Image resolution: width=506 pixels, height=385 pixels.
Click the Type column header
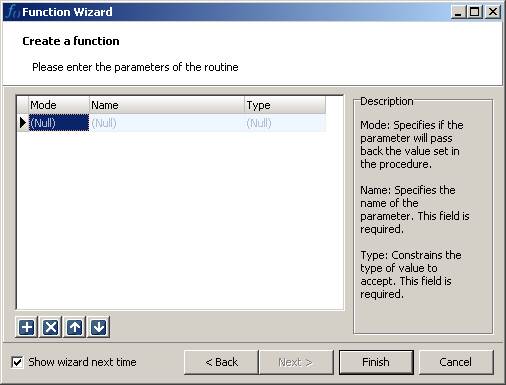(x=285, y=105)
